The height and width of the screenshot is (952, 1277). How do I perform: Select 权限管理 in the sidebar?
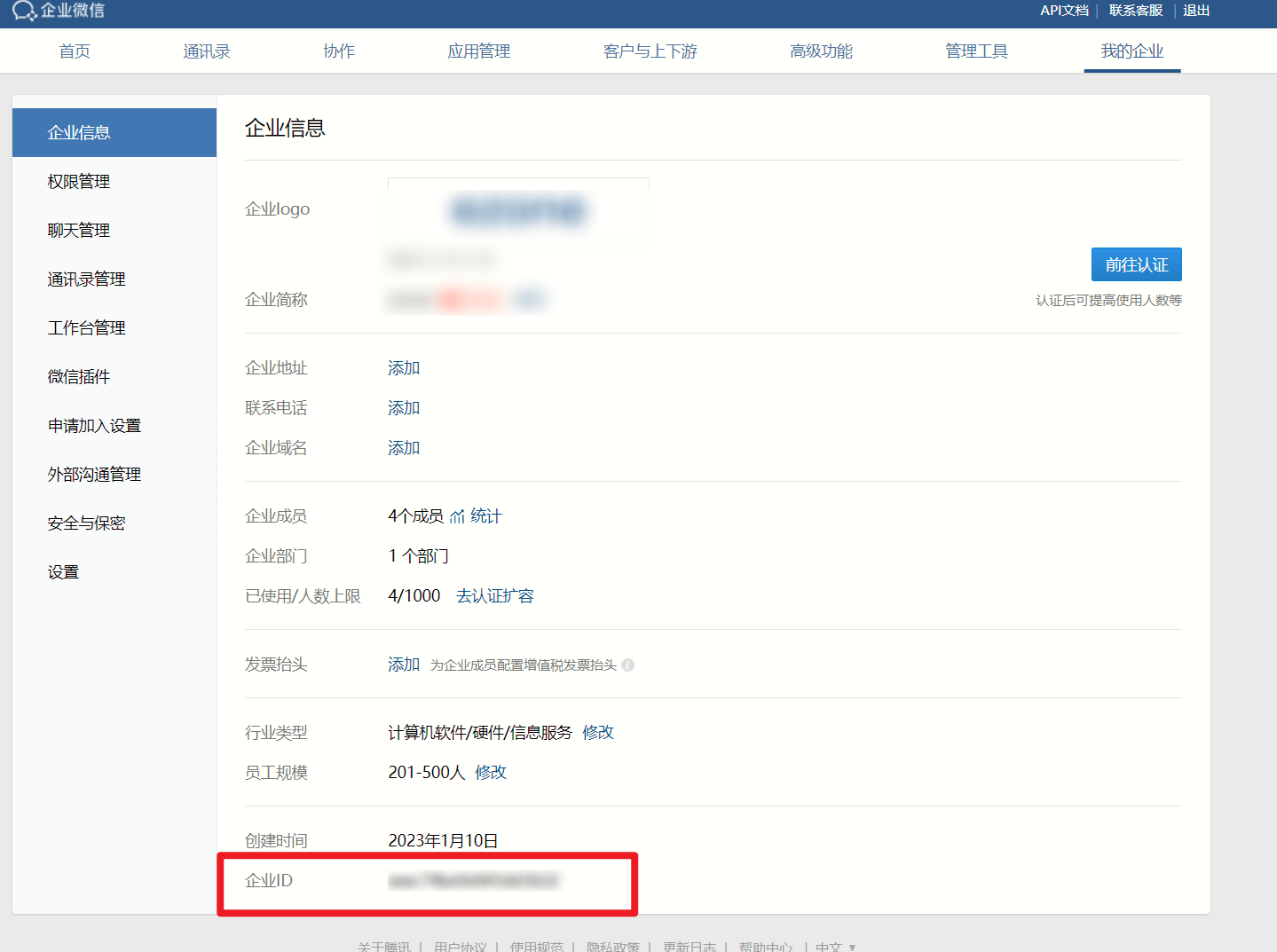[x=78, y=181]
